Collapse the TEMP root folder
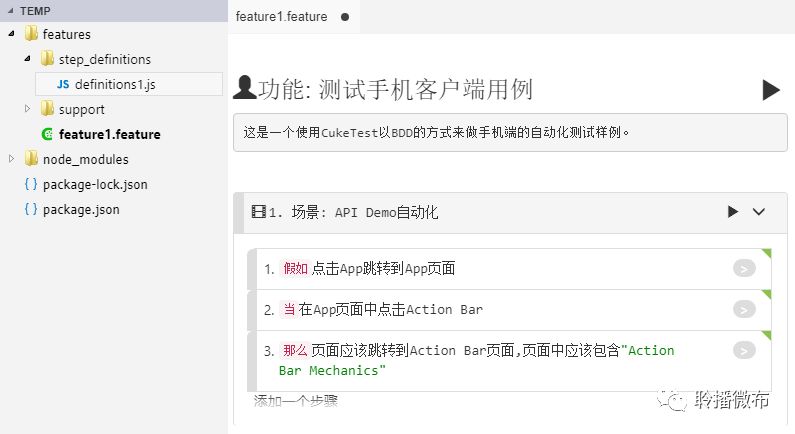795x434 pixels. pyautogui.click(x=11, y=11)
